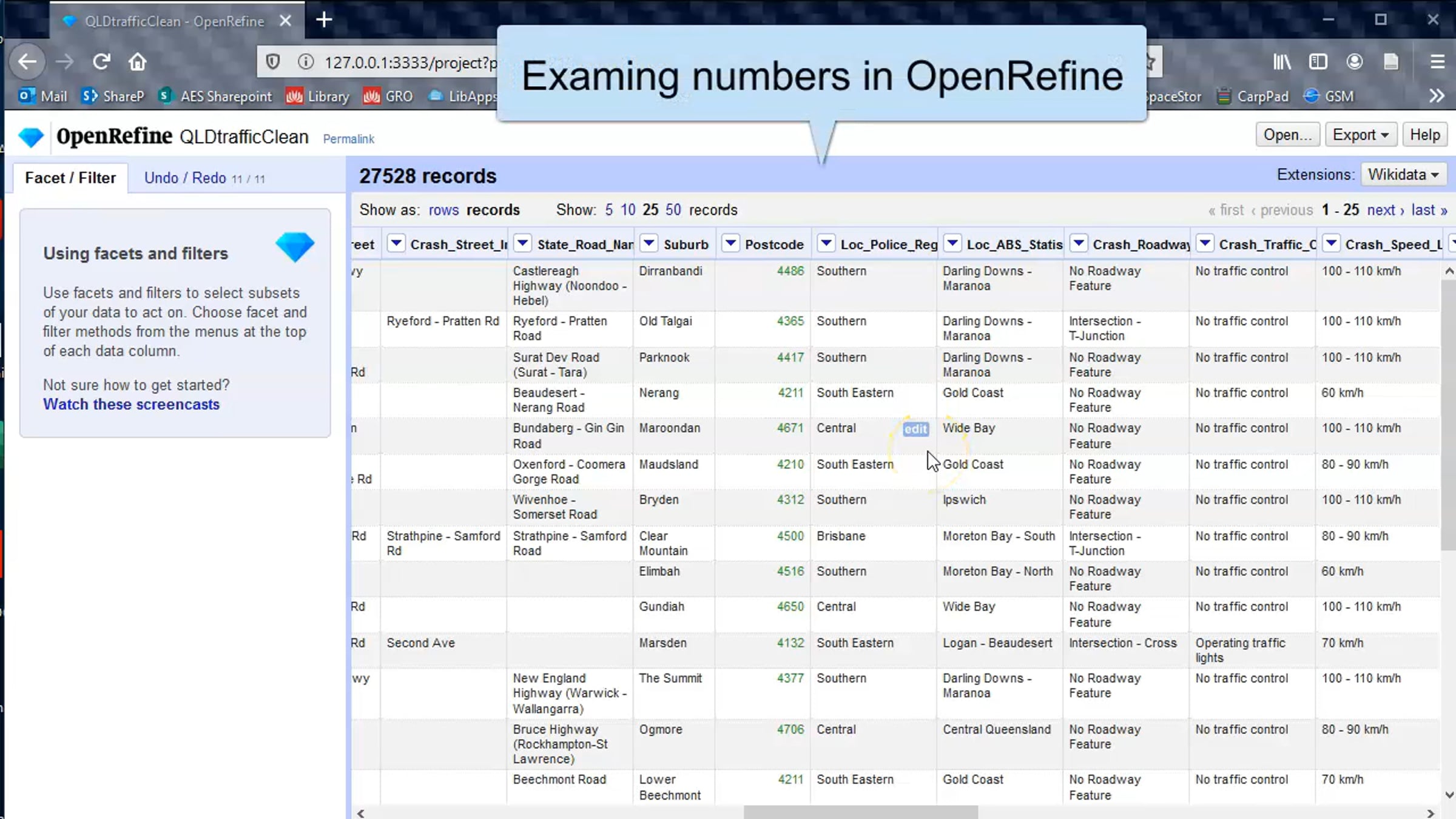Open the Library bookshelf icon

pos(1282,61)
